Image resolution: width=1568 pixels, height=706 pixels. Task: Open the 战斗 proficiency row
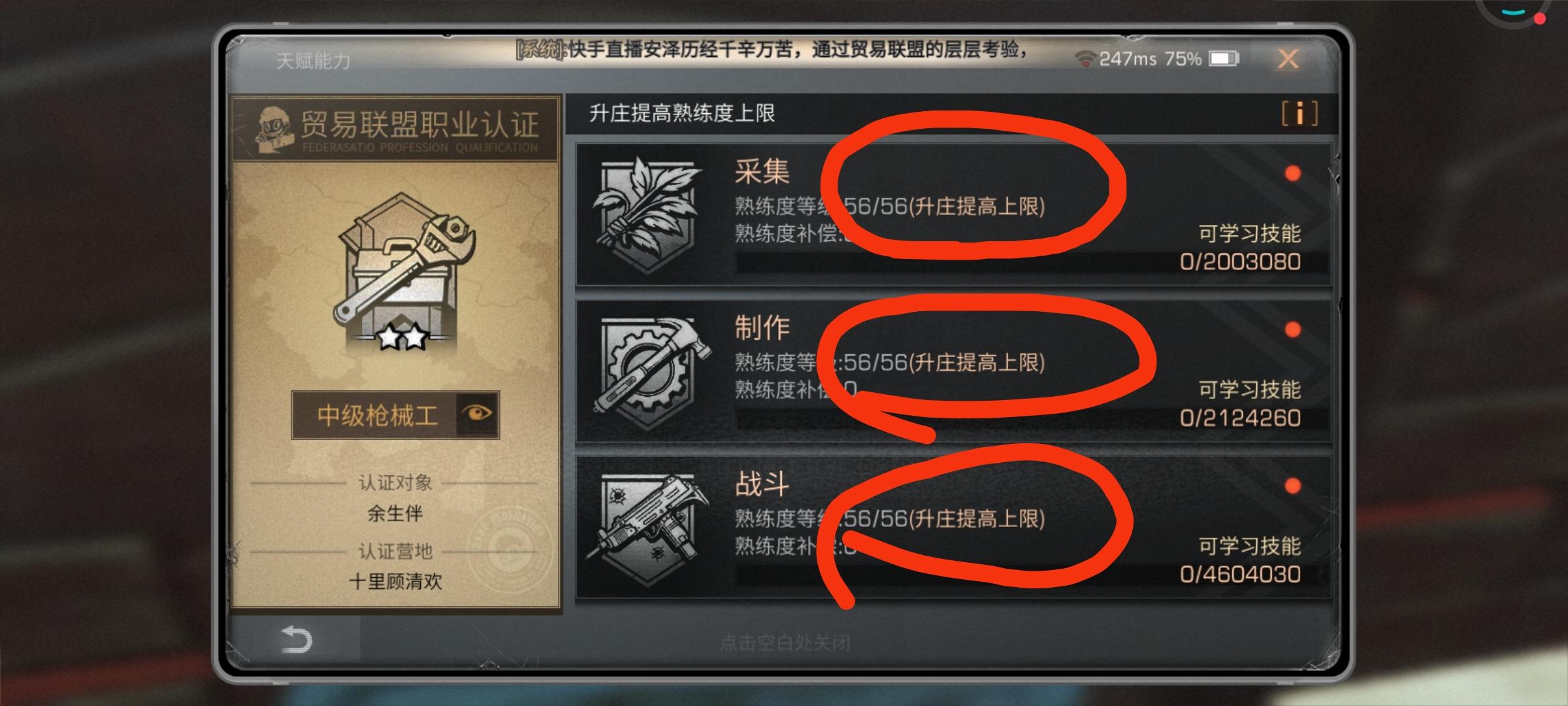953,527
